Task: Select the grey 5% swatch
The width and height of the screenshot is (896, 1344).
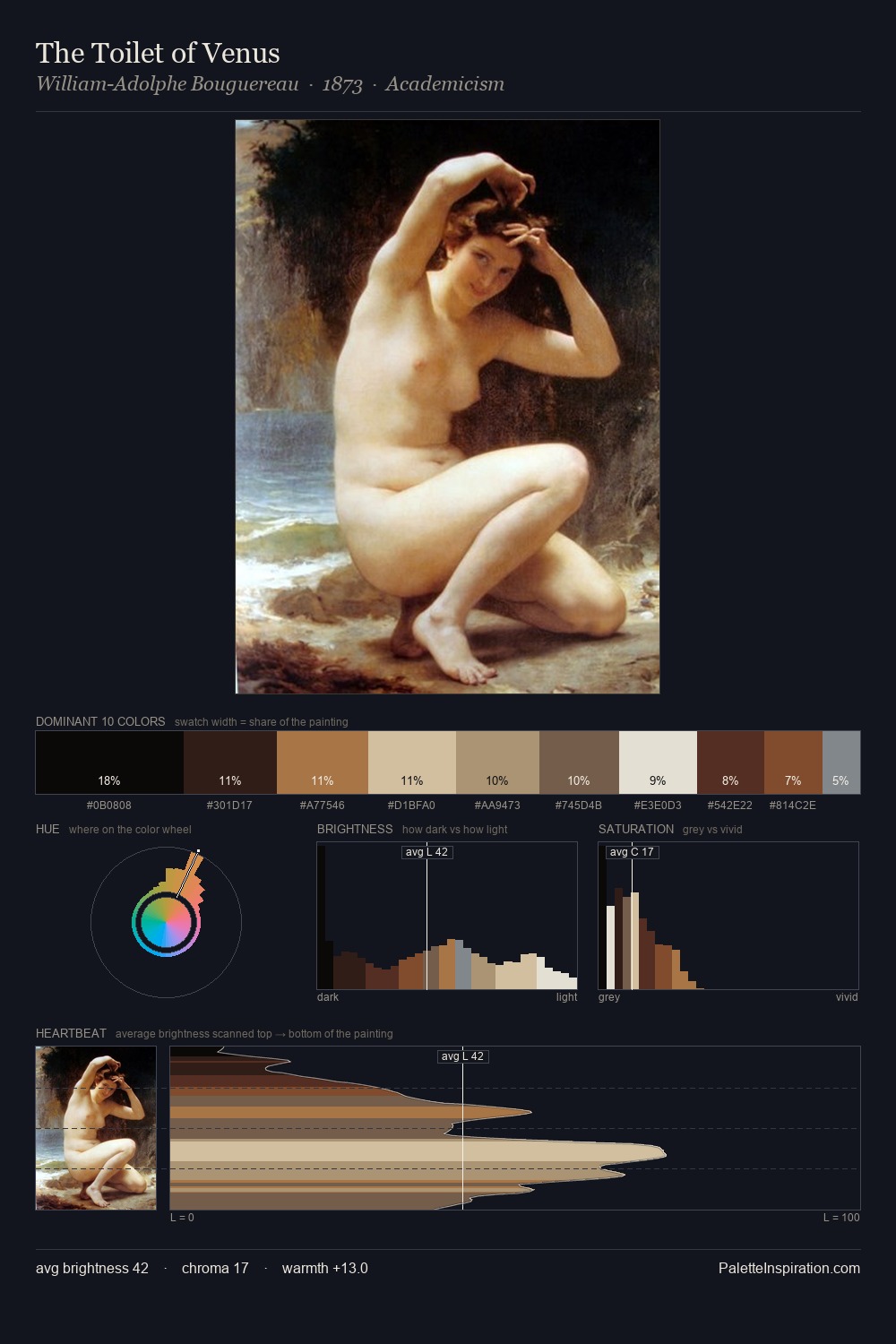Action: (x=841, y=762)
